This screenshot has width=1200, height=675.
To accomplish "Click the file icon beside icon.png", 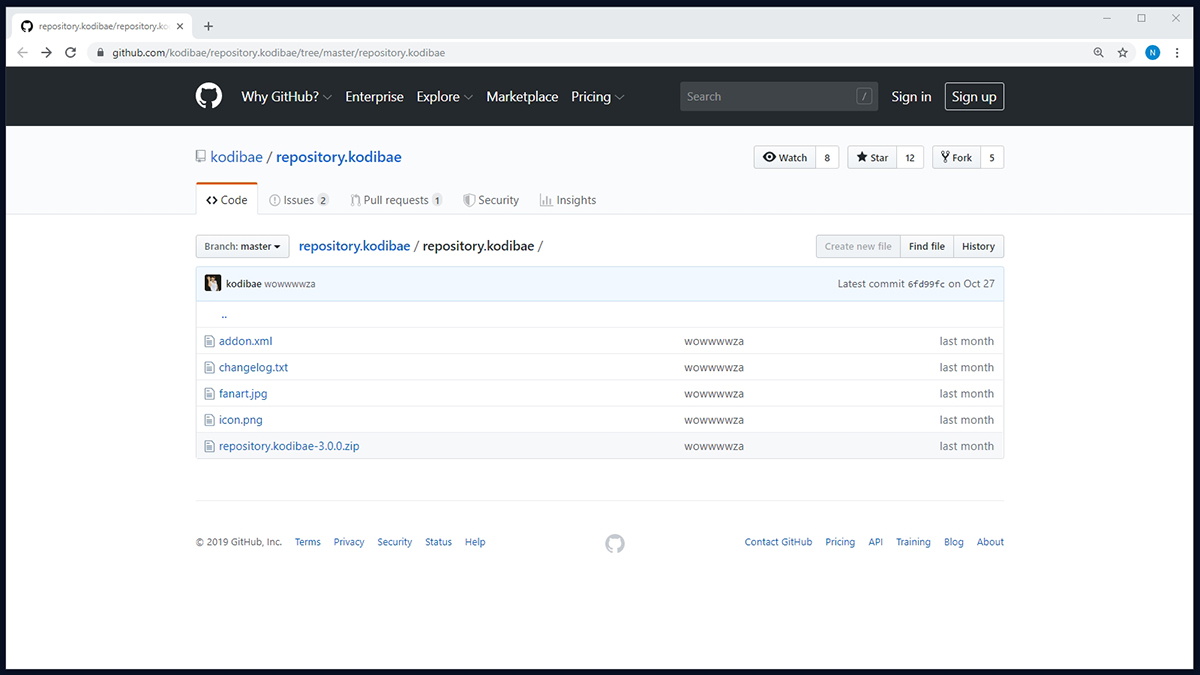I will 209,420.
